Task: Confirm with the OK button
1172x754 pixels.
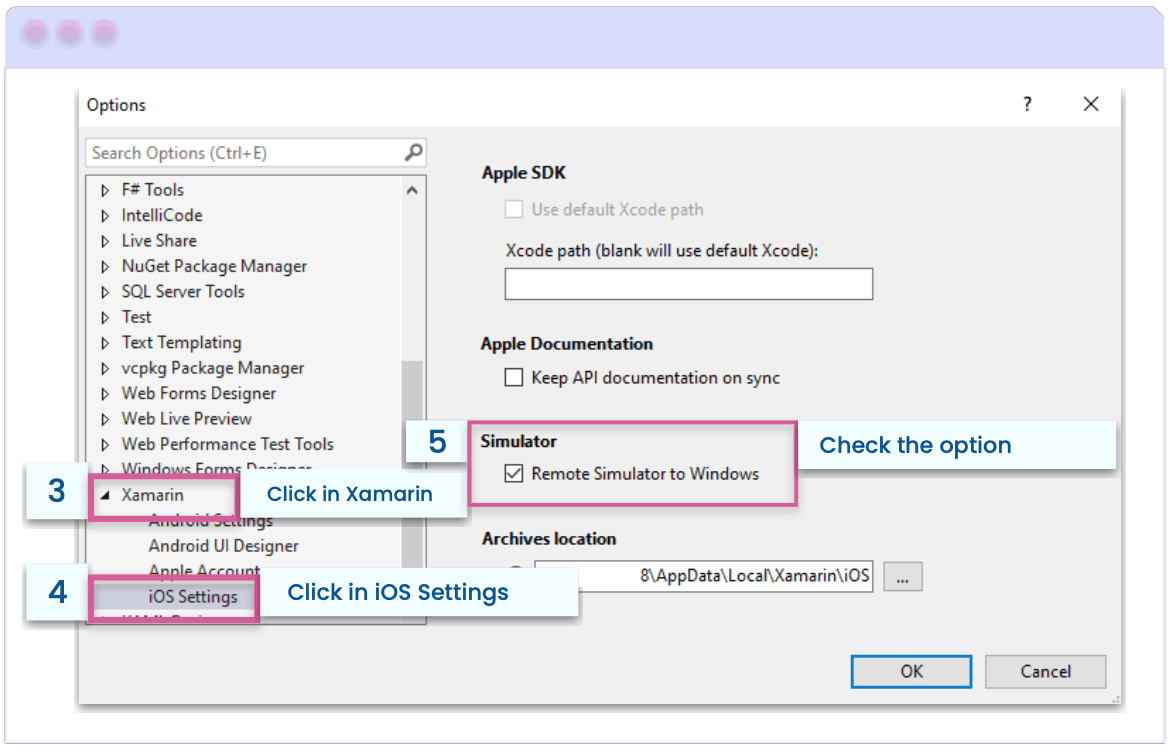Action: [x=911, y=672]
